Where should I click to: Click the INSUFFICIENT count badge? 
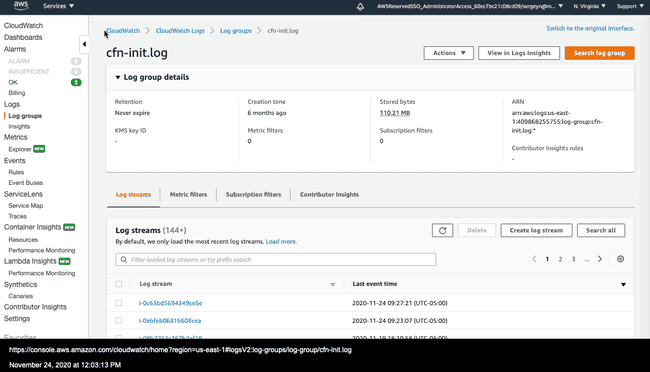[76, 72]
